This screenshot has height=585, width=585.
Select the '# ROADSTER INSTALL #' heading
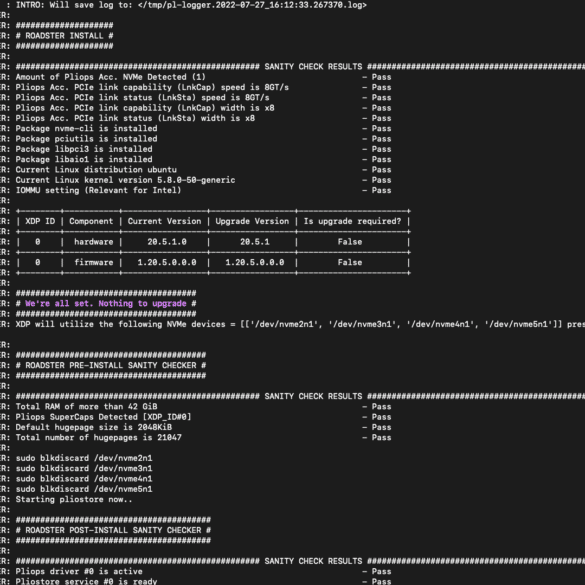pos(64,36)
